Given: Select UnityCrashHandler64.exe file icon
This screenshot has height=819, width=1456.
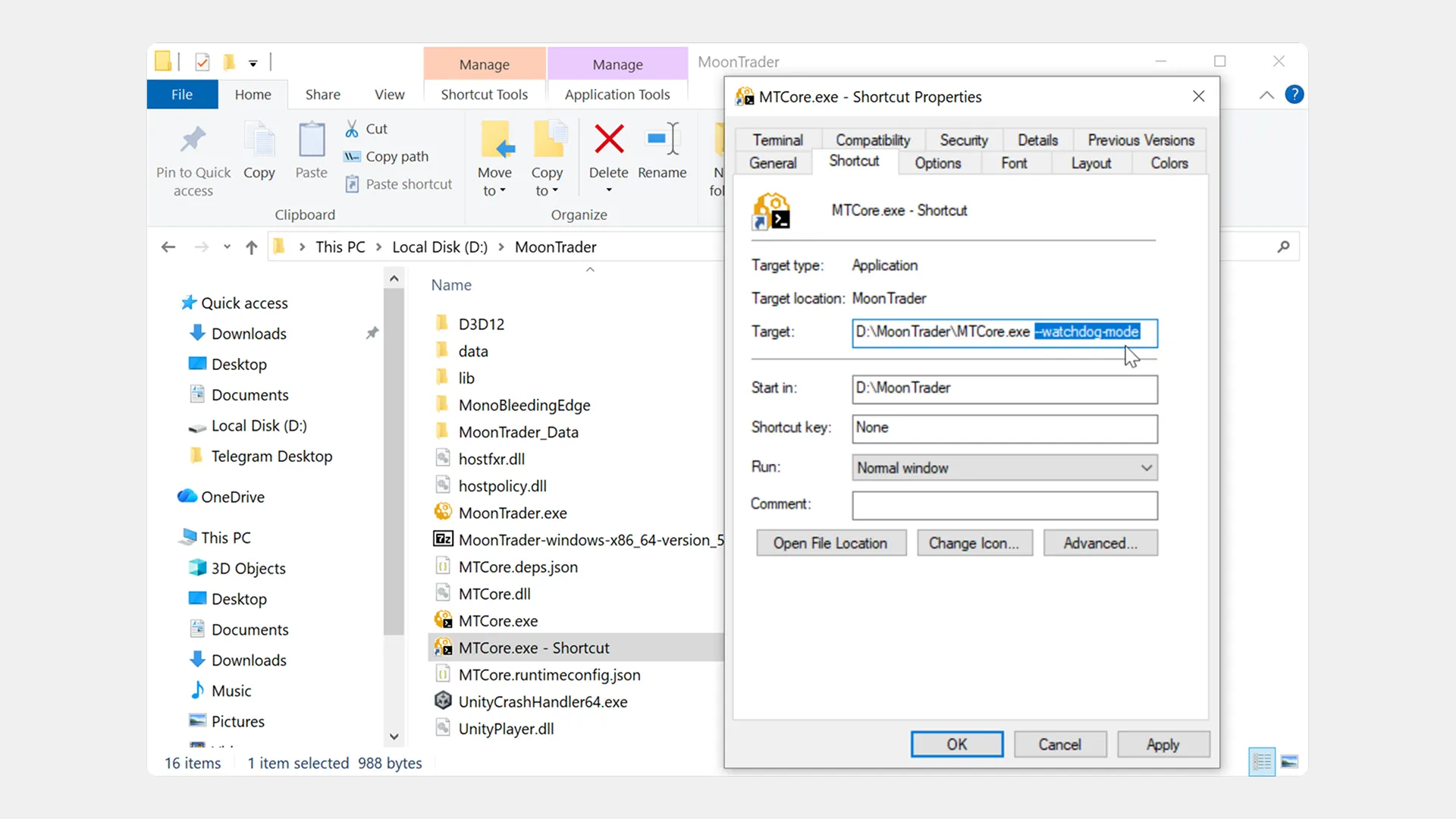Looking at the screenshot, I should 444,701.
